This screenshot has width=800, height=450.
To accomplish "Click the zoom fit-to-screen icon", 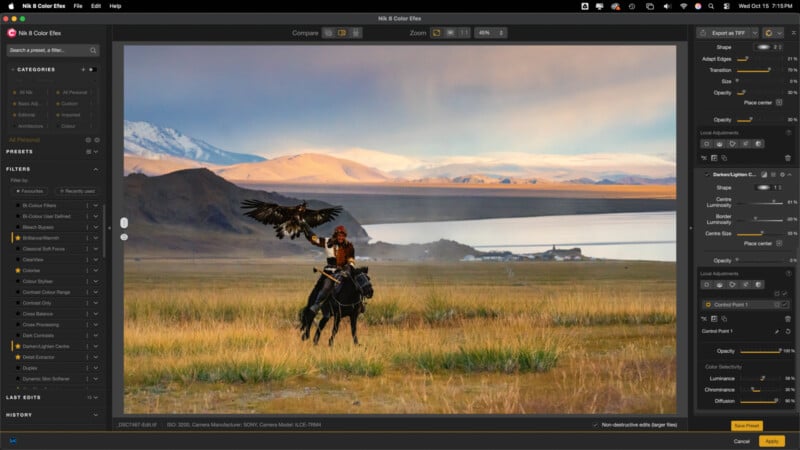I will (436, 33).
